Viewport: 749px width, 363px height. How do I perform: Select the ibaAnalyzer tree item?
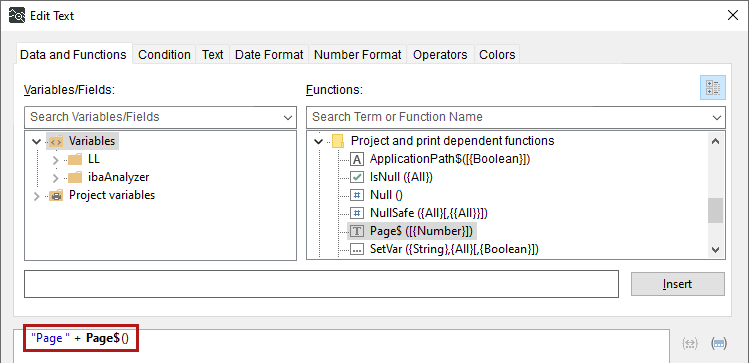coord(118,178)
